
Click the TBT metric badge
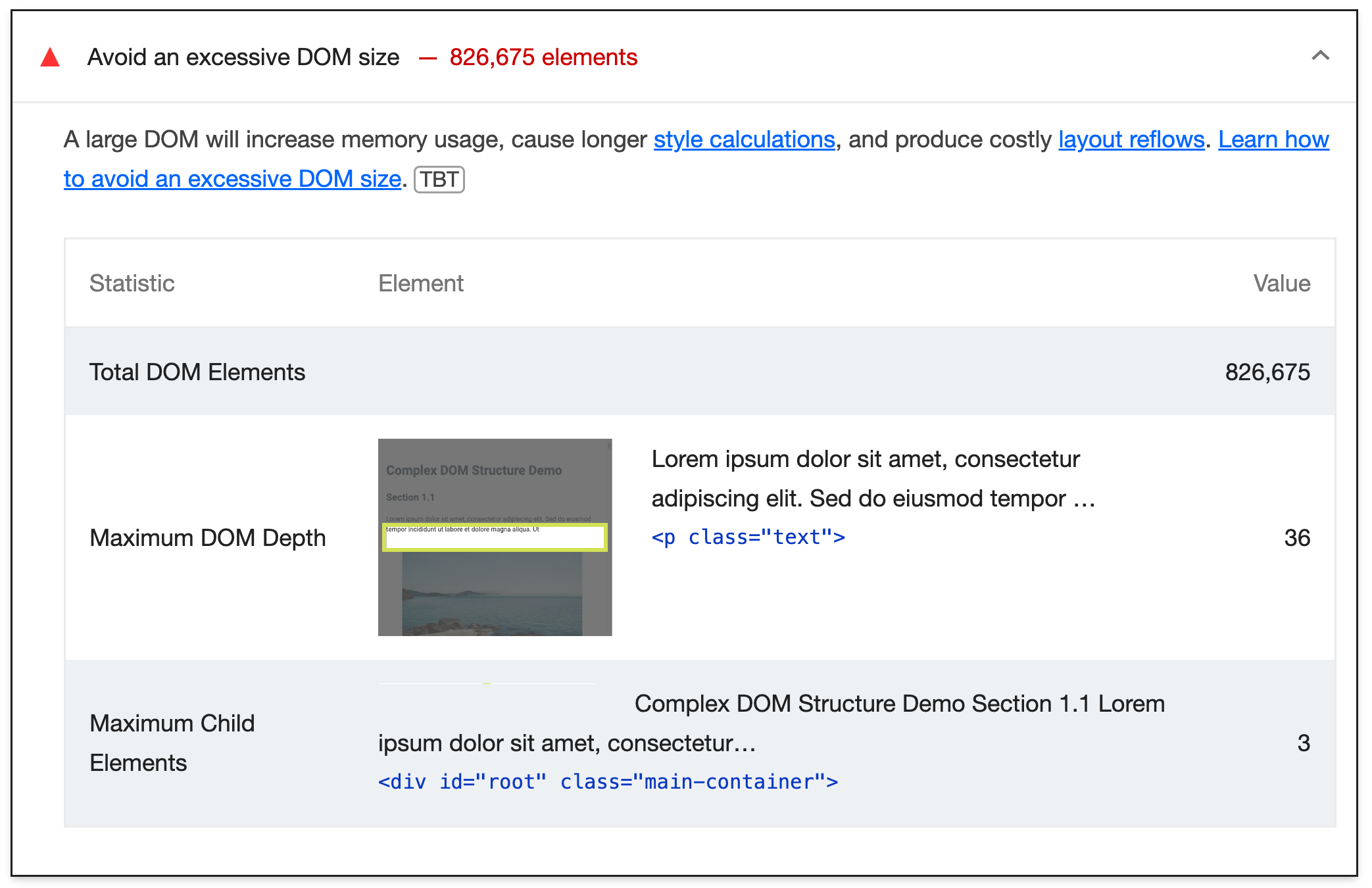[439, 179]
